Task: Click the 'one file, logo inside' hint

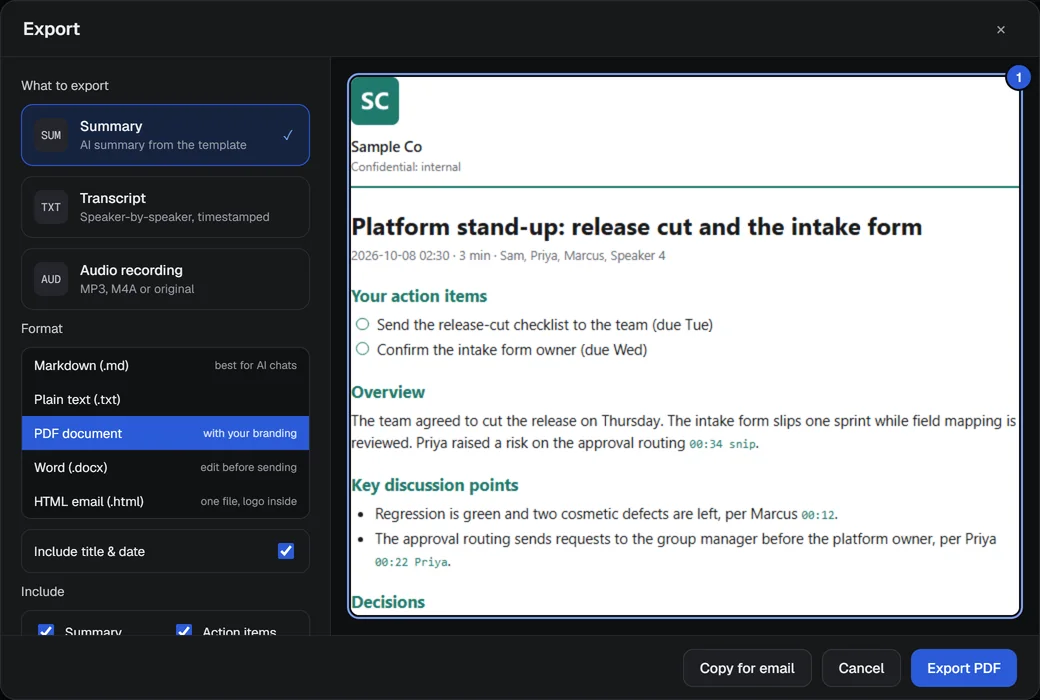Action: (248, 501)
